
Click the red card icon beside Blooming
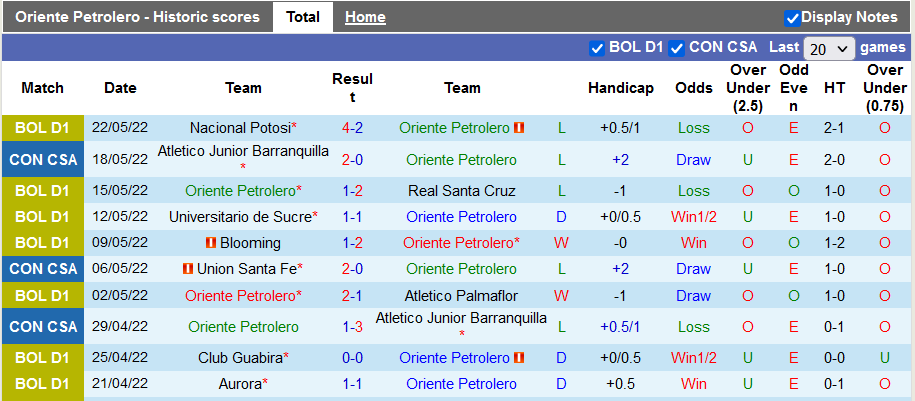[x=211, y=243]
